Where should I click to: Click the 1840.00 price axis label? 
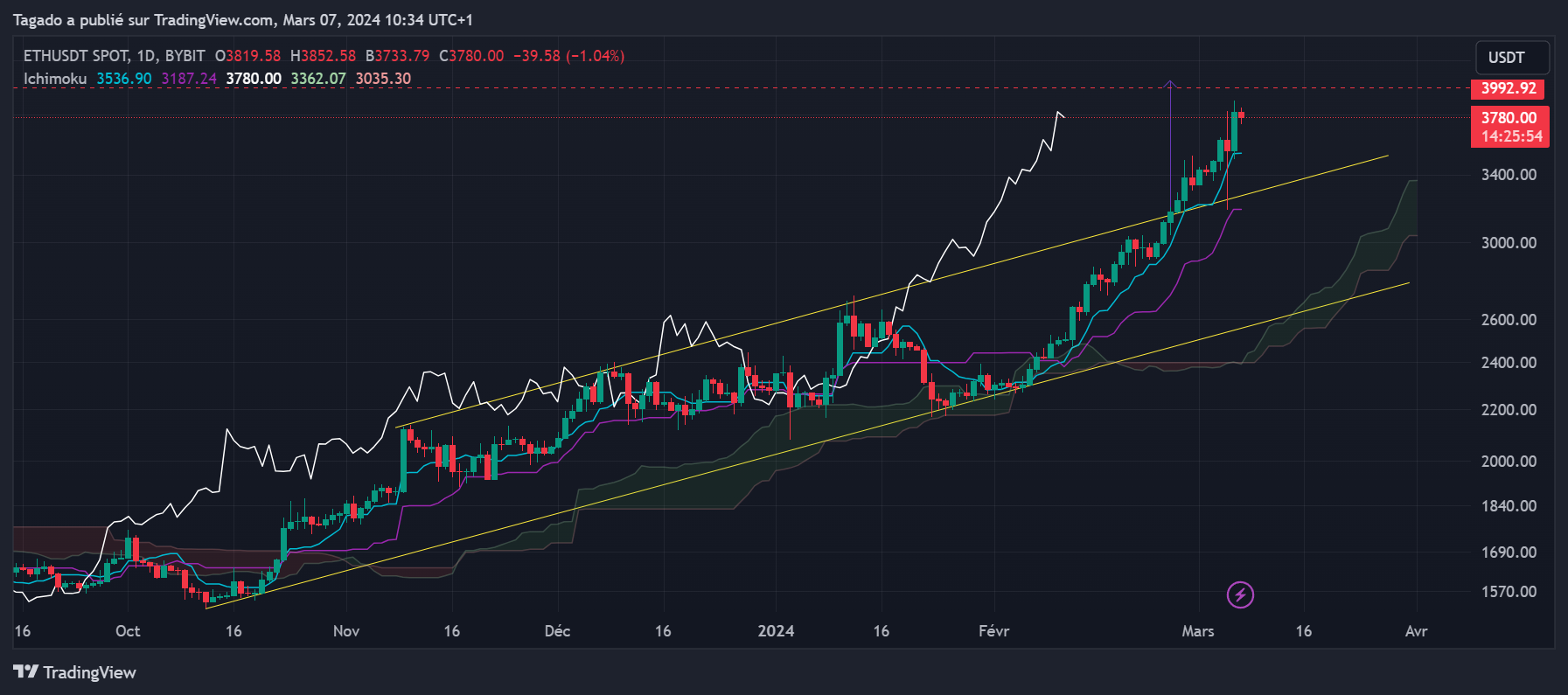coord(1509,506)
